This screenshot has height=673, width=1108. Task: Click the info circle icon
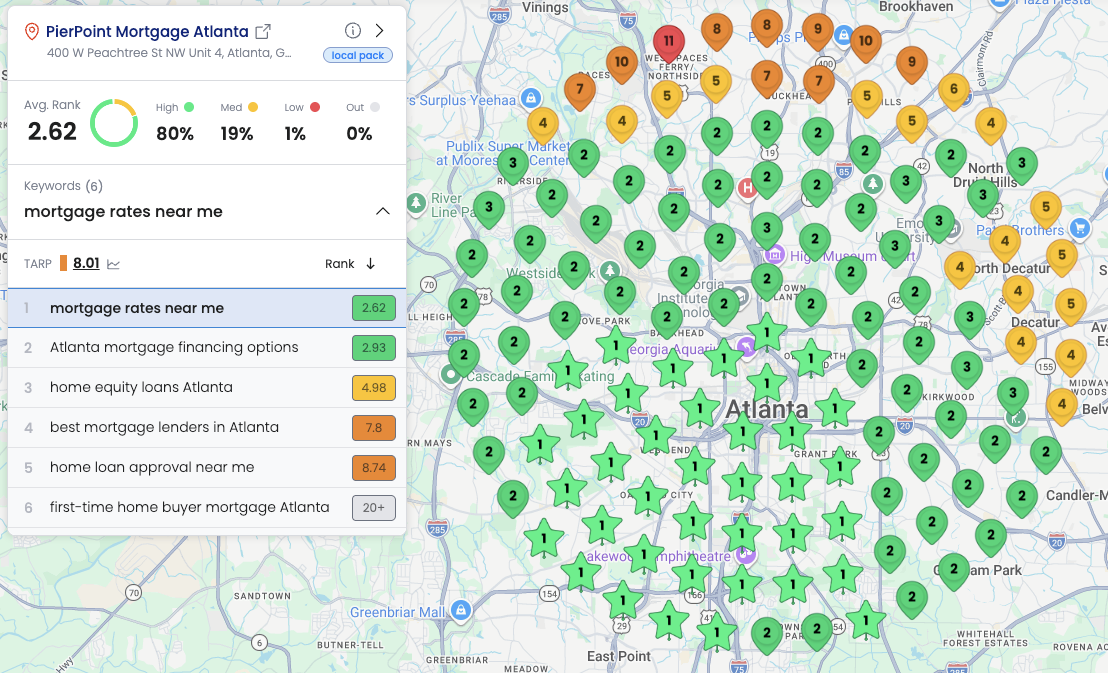[353, 30]
